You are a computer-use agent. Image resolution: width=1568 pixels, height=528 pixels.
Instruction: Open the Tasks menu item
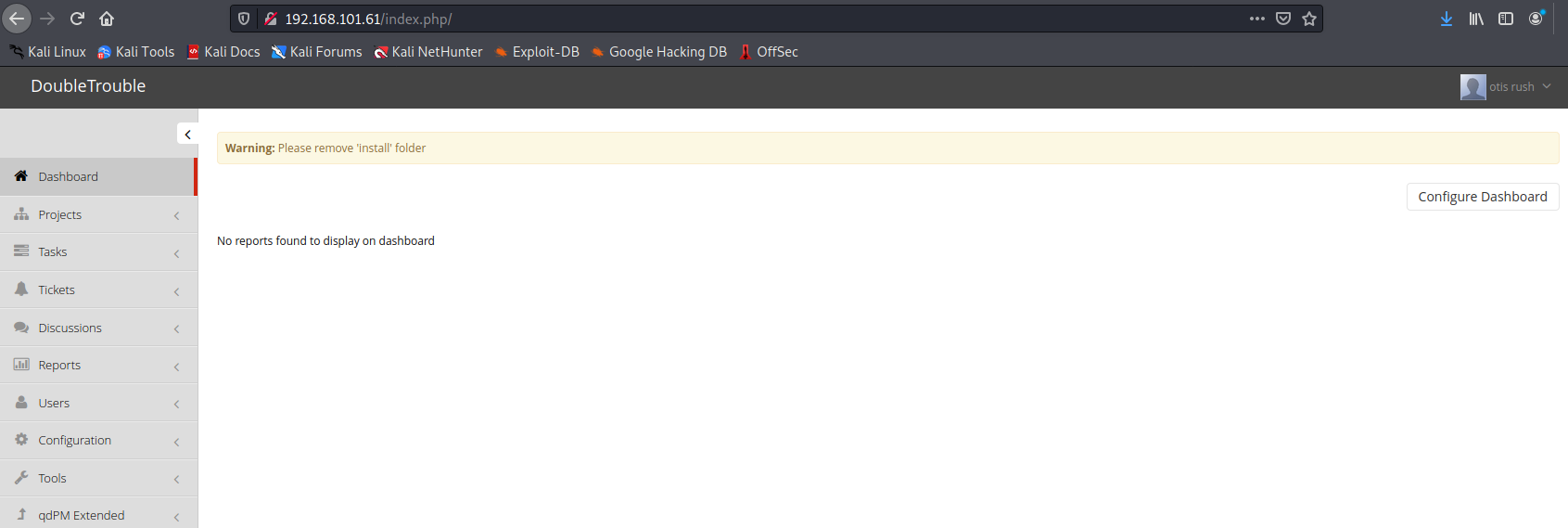click(98, 251)
